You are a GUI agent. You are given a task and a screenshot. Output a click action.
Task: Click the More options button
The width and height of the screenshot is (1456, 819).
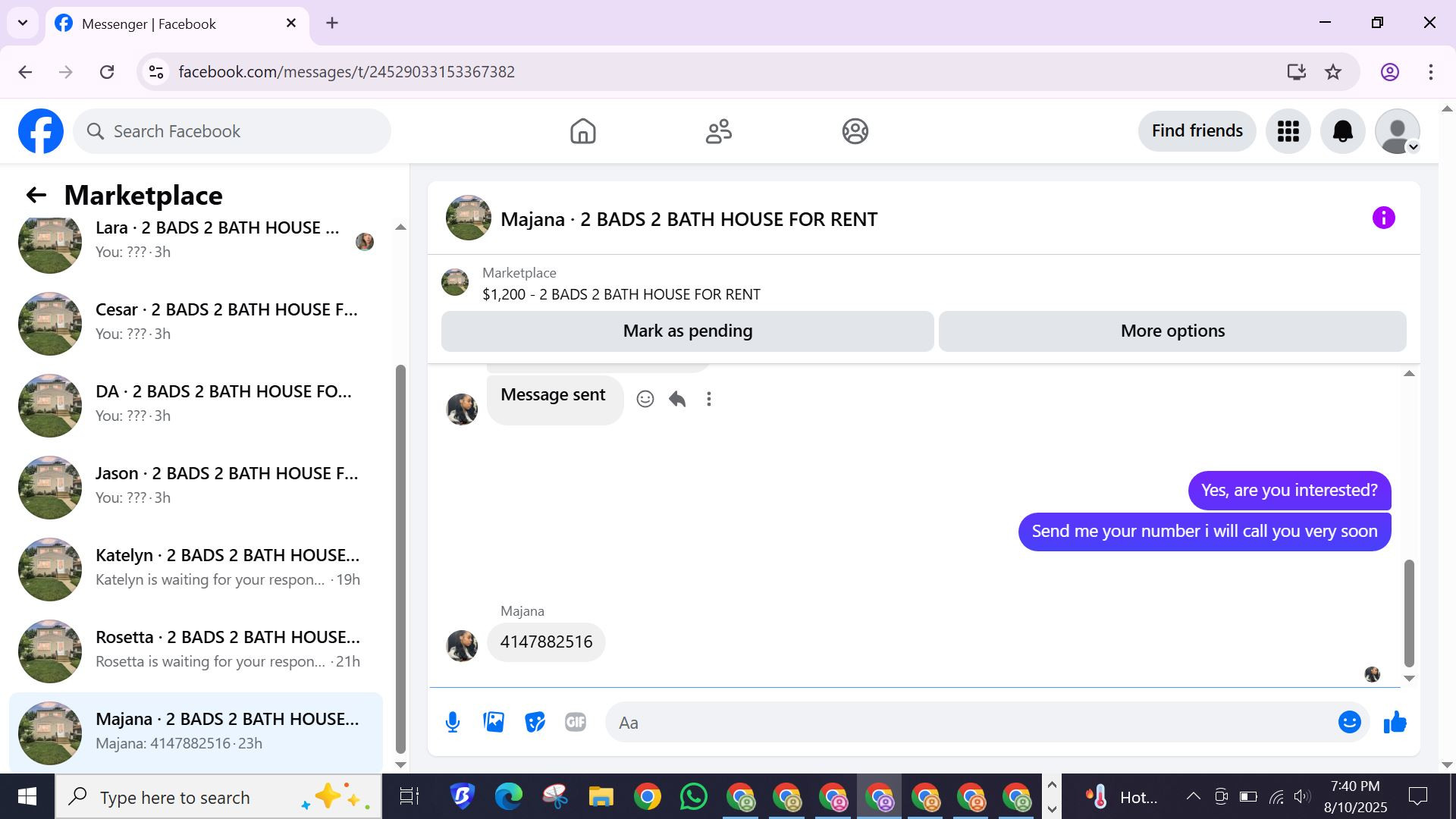[1172, 331]
